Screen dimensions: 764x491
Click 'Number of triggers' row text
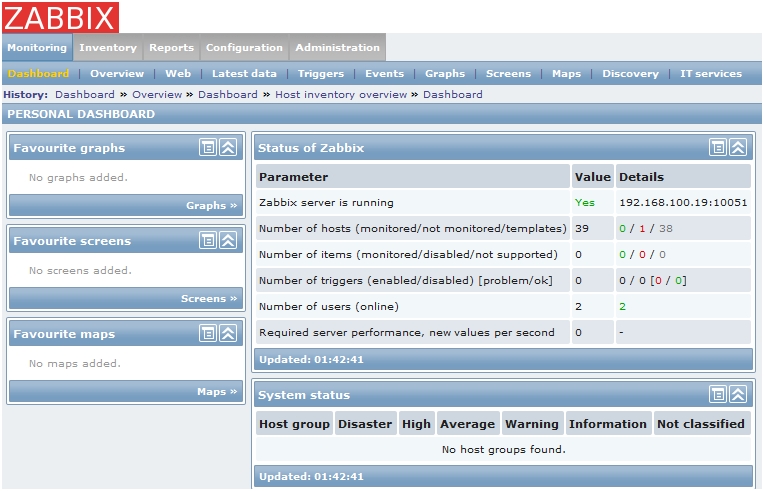click(x=406, y=281)
